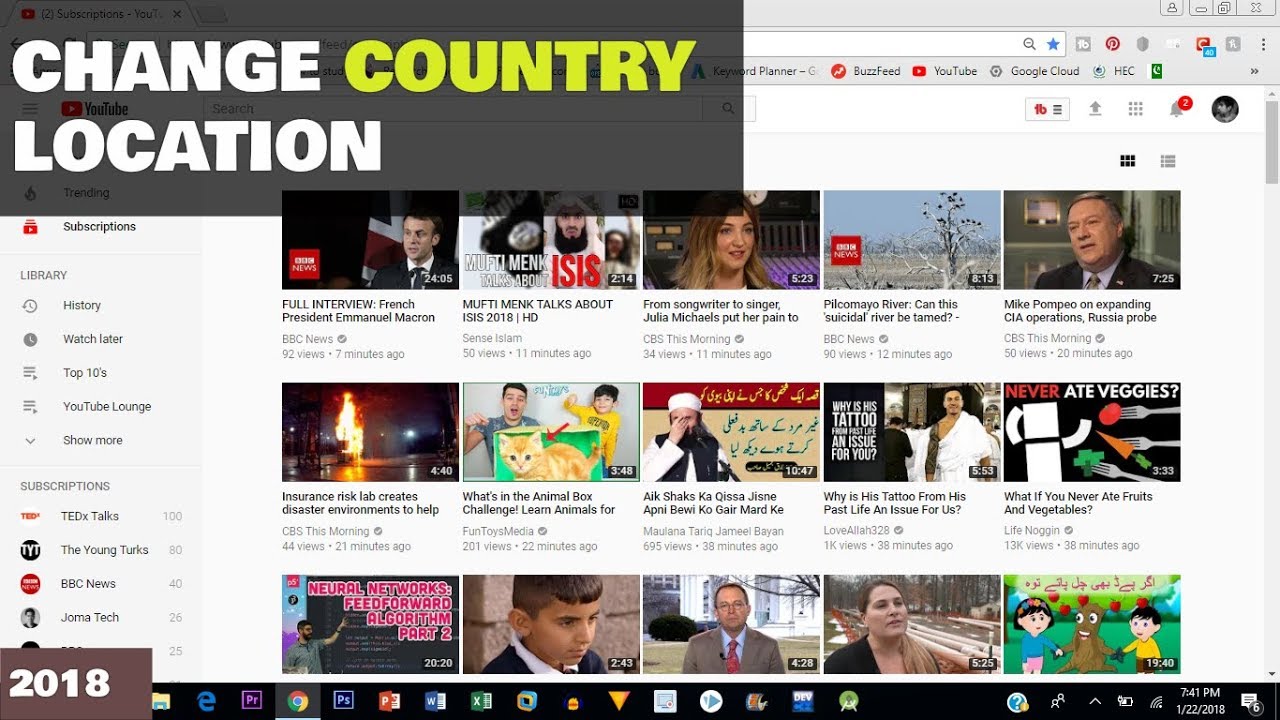Open the BBC News subscription in the sidebar
This screenshot has height=720, width=1280.
[x=100, y=584]
